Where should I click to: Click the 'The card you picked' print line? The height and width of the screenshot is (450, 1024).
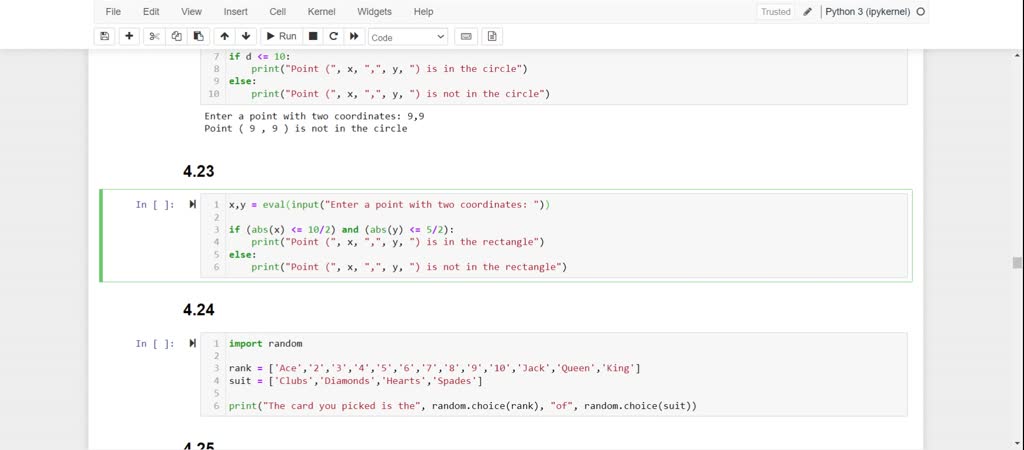click(x=462, y=406)
